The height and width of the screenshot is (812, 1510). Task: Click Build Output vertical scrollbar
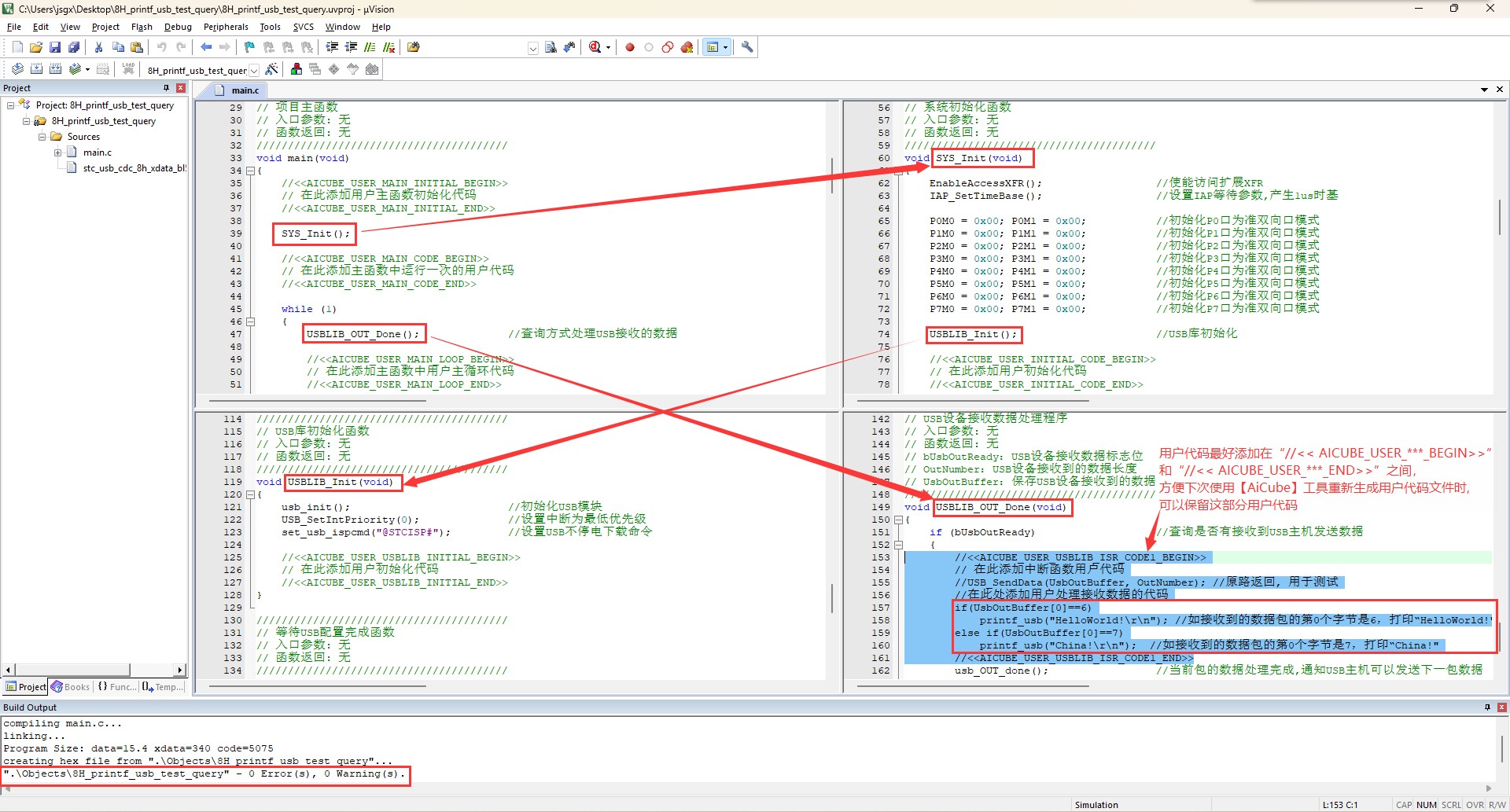(x=1501, y=748)
